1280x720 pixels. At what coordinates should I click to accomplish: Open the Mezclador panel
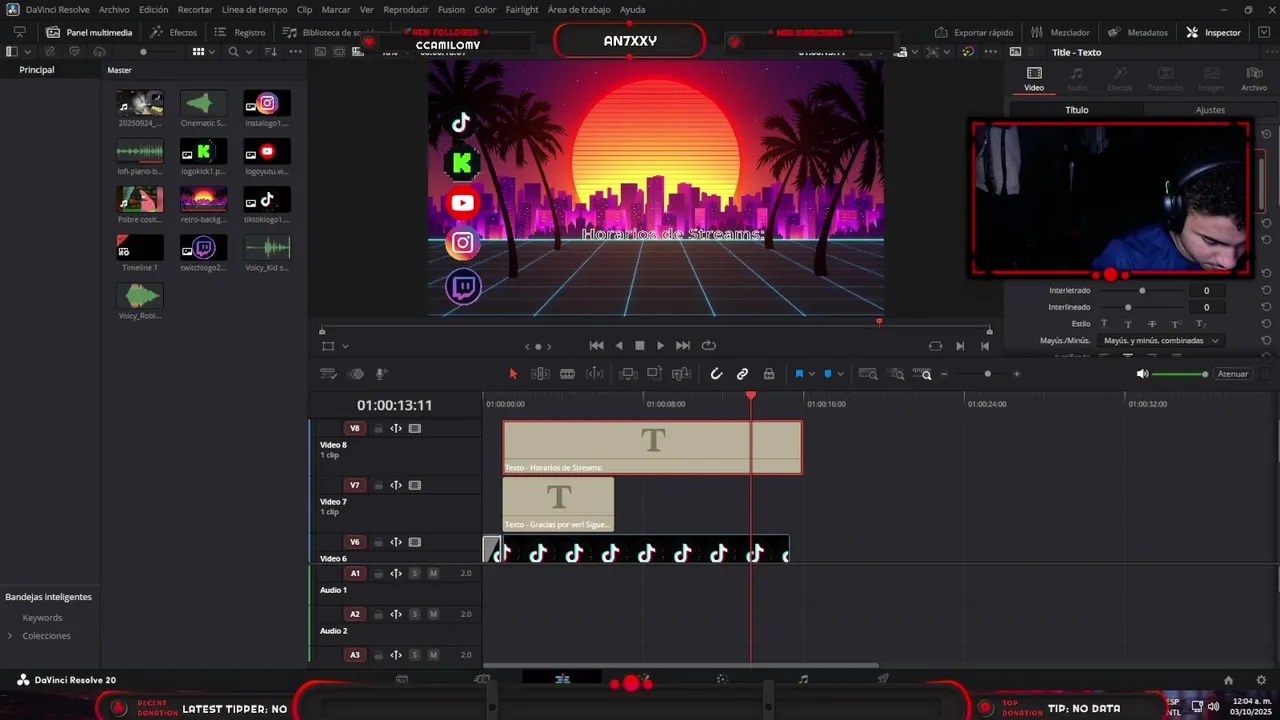point(1060,32)
